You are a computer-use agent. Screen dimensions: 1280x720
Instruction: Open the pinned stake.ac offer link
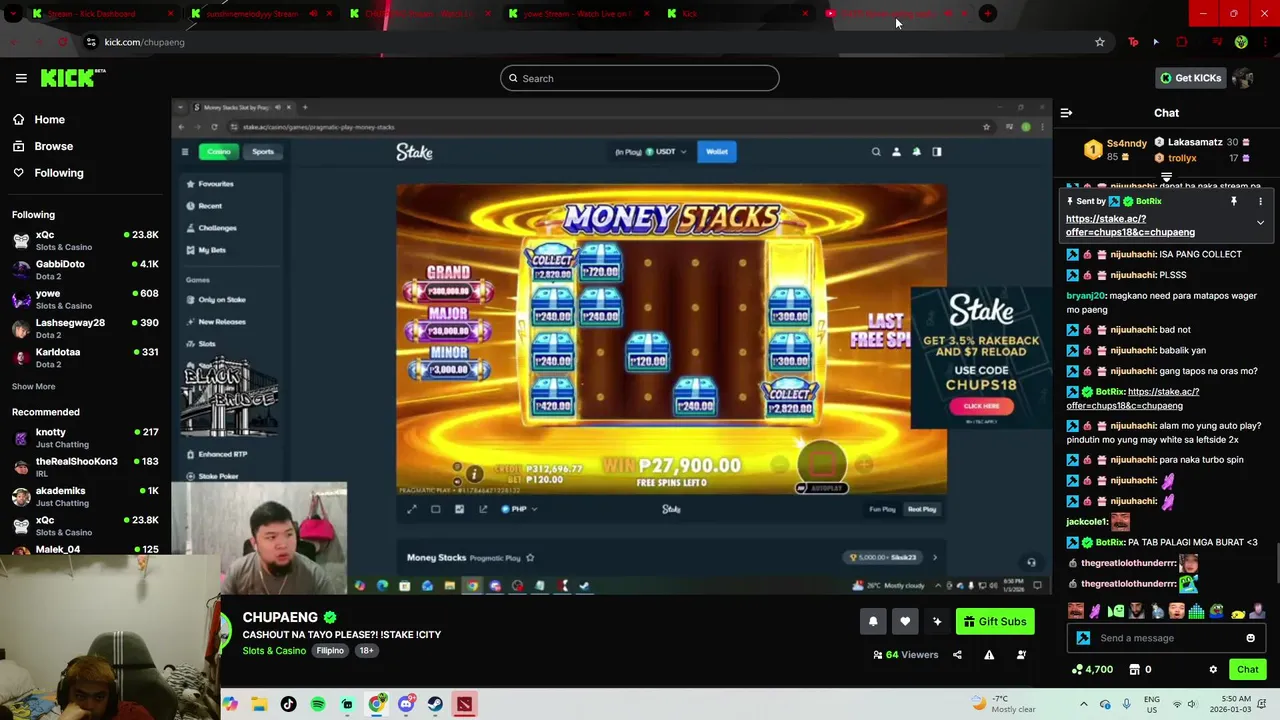coord(1130,225)
